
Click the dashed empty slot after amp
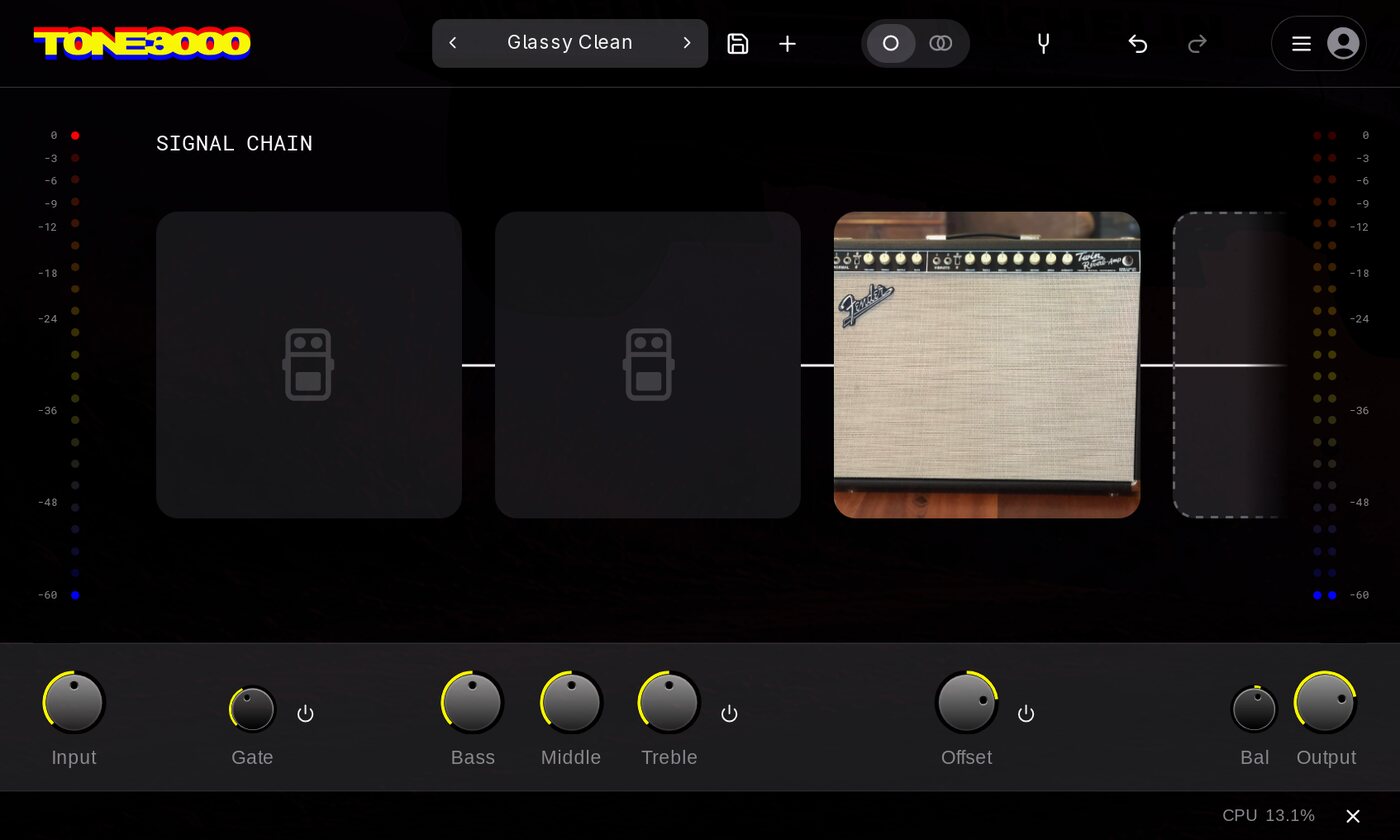[x=1229, y=365]
